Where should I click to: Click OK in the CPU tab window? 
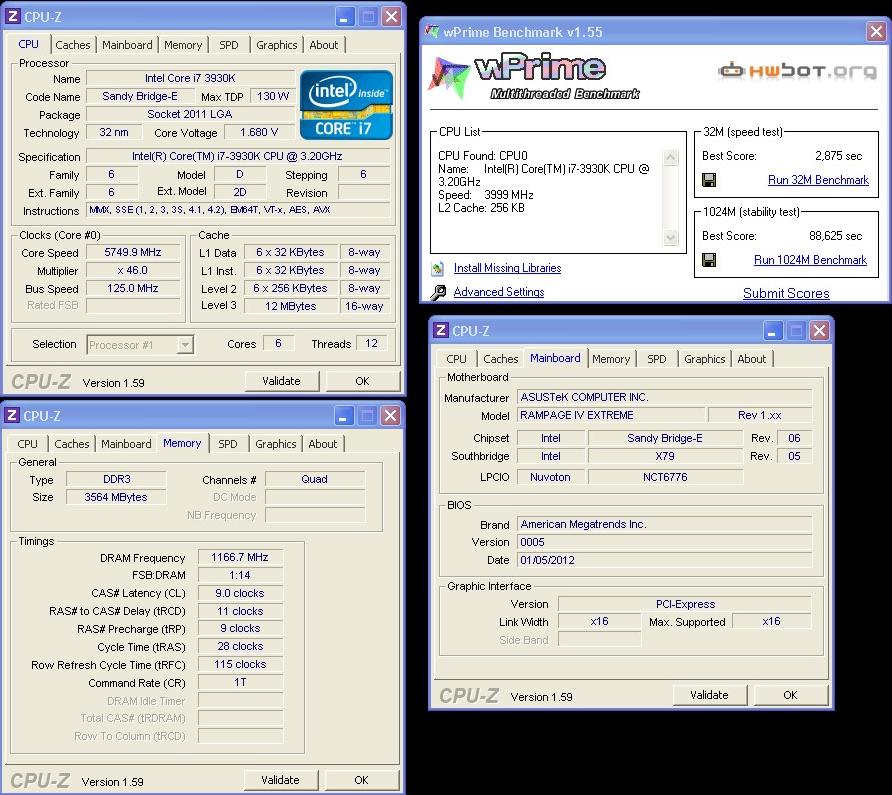coord(362,381)
